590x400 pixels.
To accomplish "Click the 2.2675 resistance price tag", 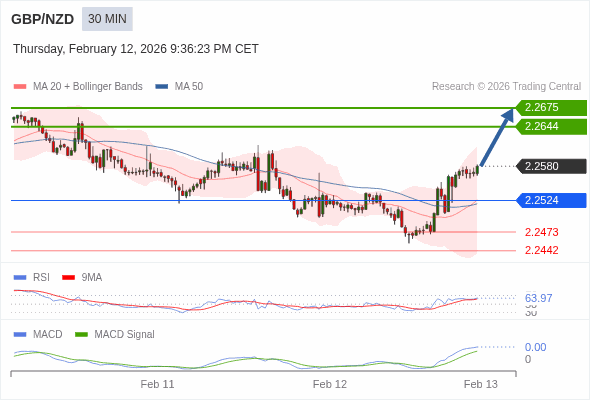I will pyautogui.click(x=551, y=108).
